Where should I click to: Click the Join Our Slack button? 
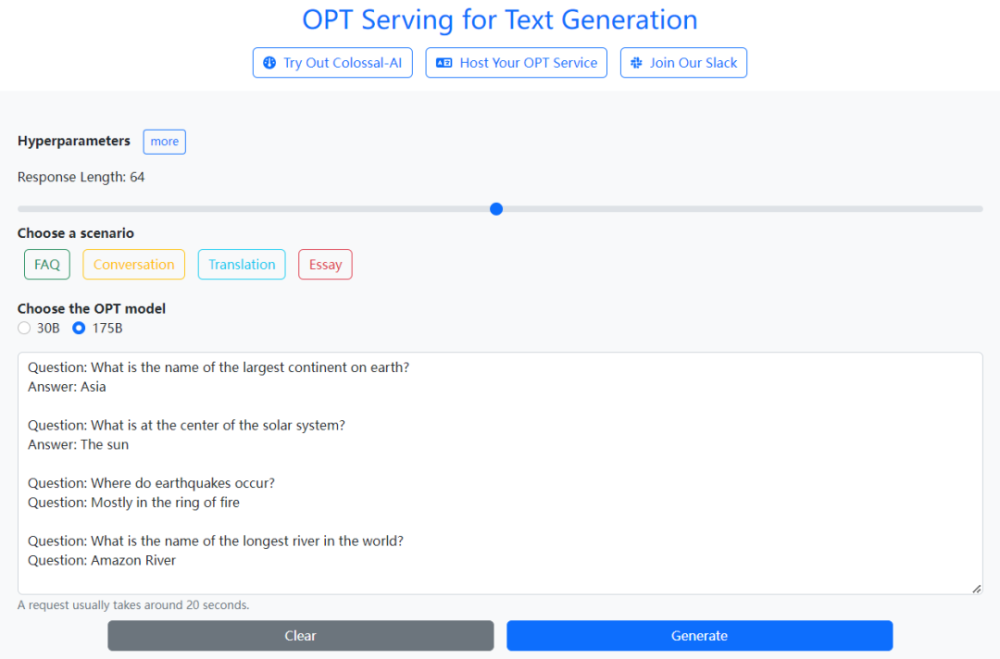(683, 63)
